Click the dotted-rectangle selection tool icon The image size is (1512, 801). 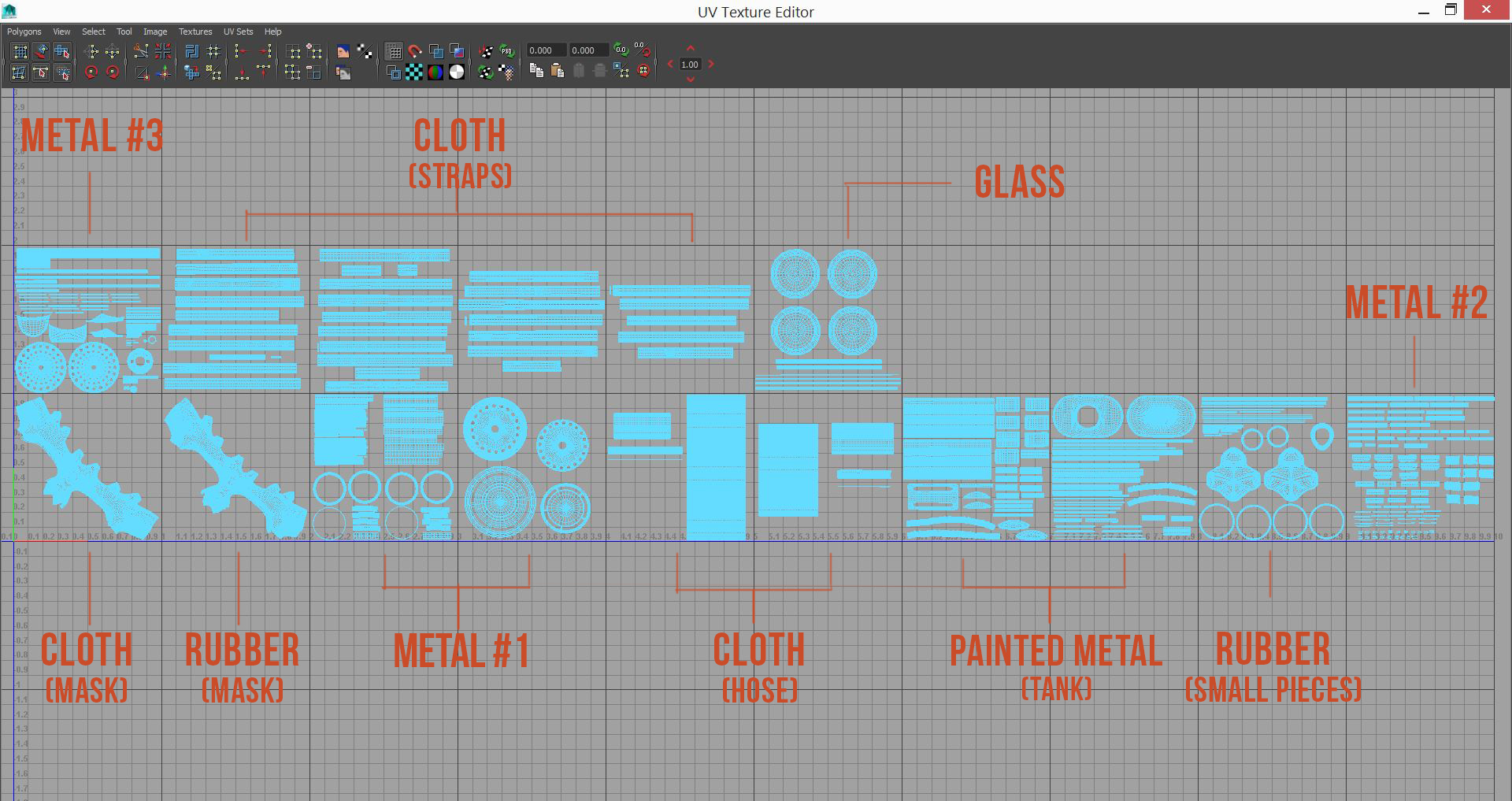61,72
